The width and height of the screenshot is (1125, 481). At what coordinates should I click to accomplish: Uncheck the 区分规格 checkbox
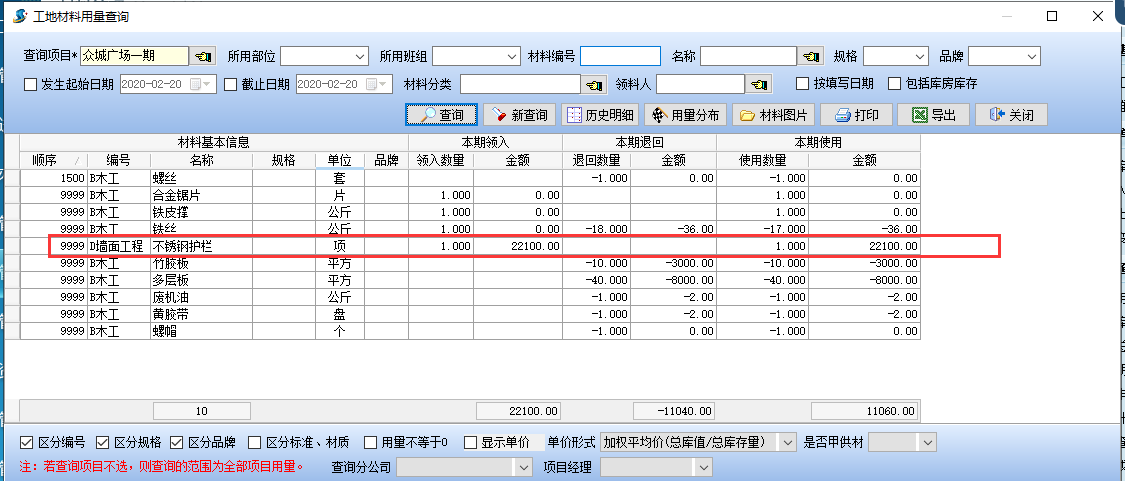[x=103, y=442]
